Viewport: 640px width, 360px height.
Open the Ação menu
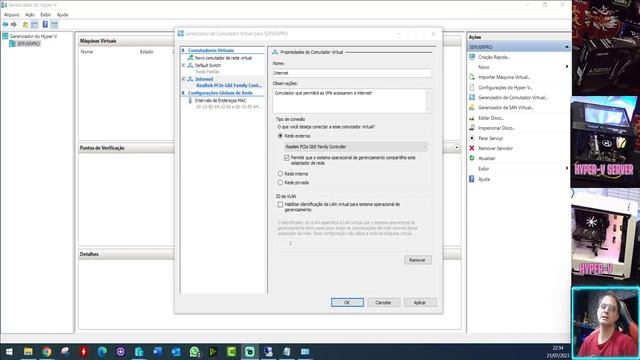tap(30, 15)
